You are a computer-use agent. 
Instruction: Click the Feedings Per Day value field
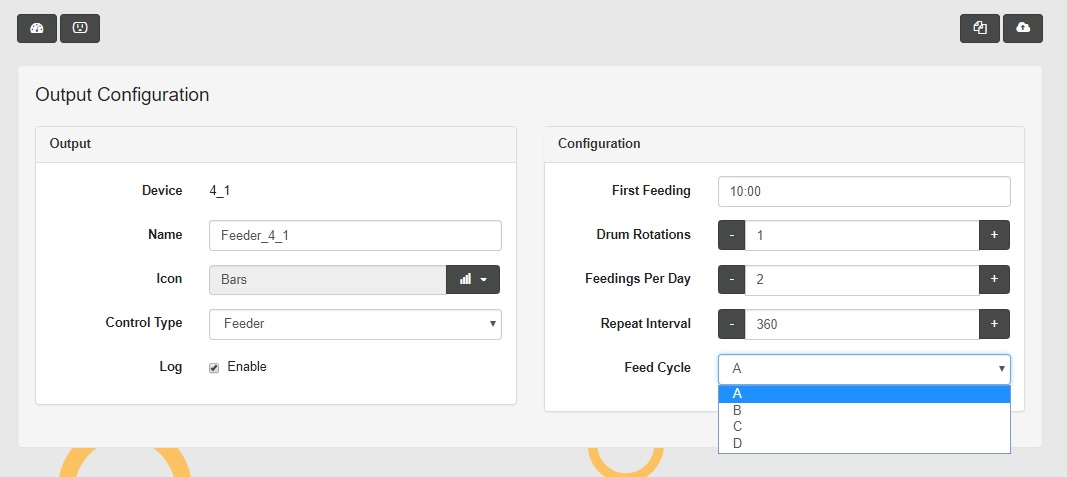click(x=862, y=279)
